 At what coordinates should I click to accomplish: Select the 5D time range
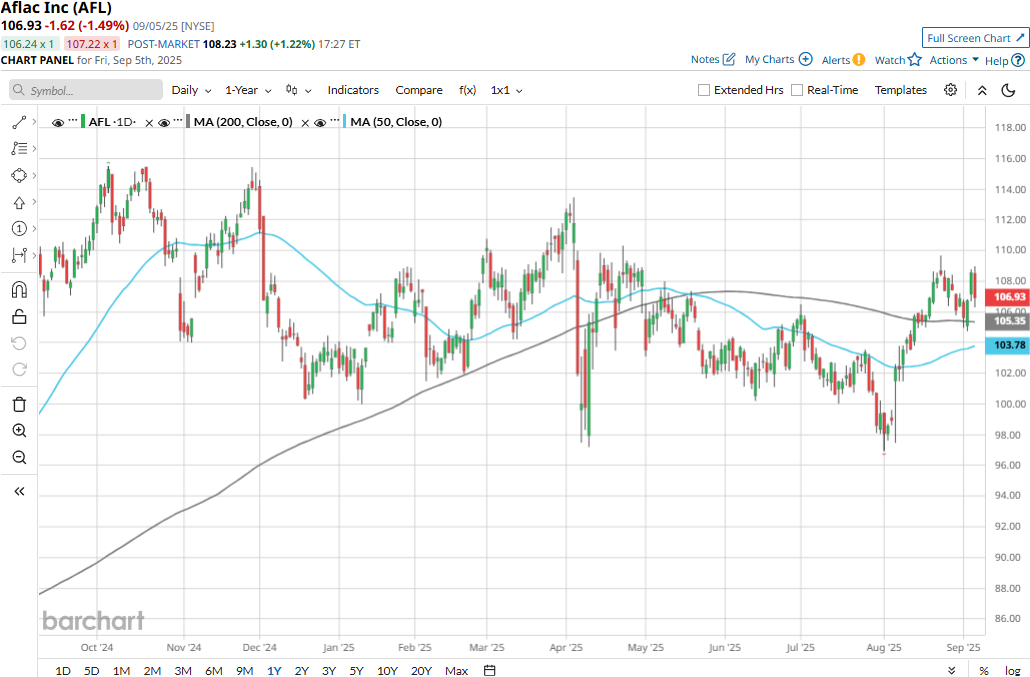(x=91, y=670)
